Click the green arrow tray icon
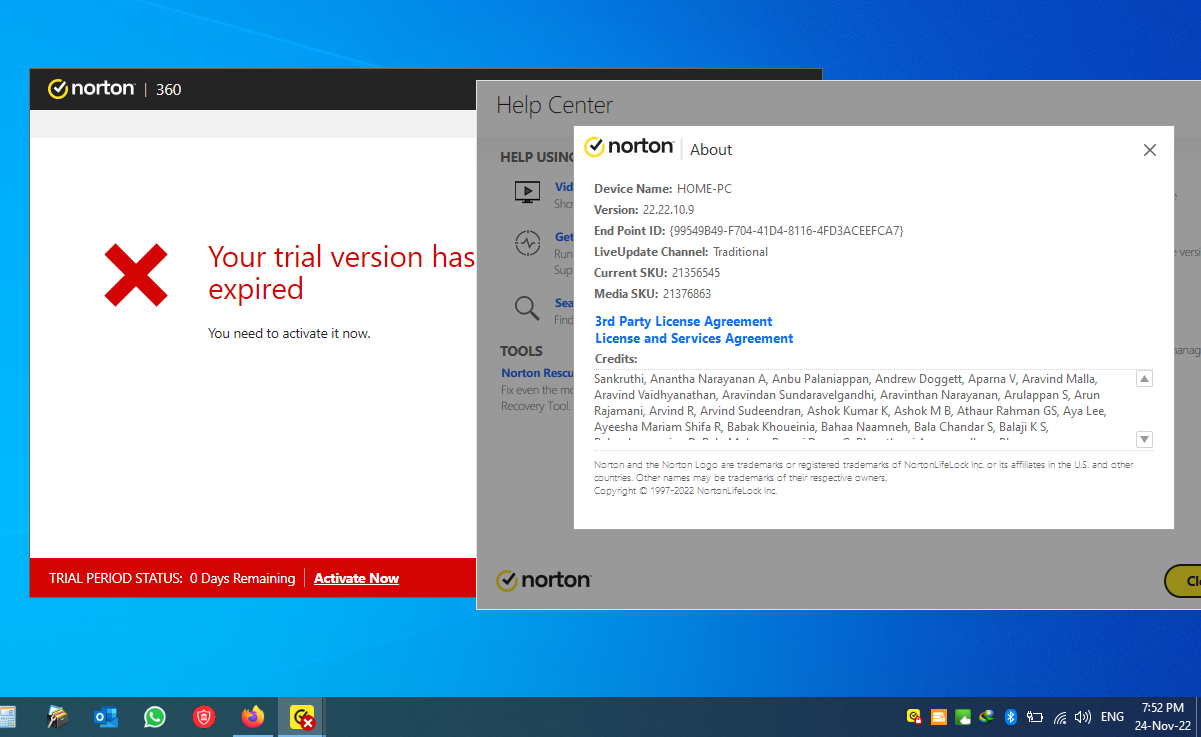Image resolution: width=1201 pixels, height=737 pixels. [x=963, y=716]
